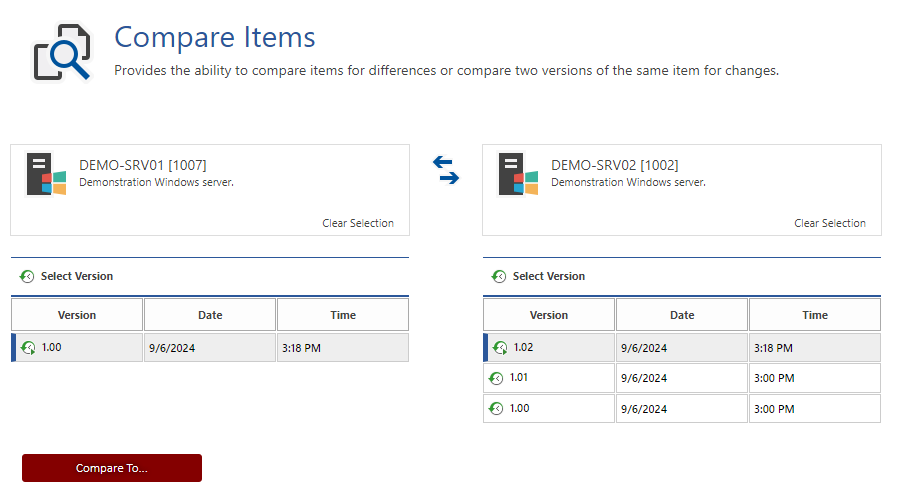Click the DEMO-SRV02 Windows server icon
This screenshot has width=897, height=502.
(x=518, y=174)
